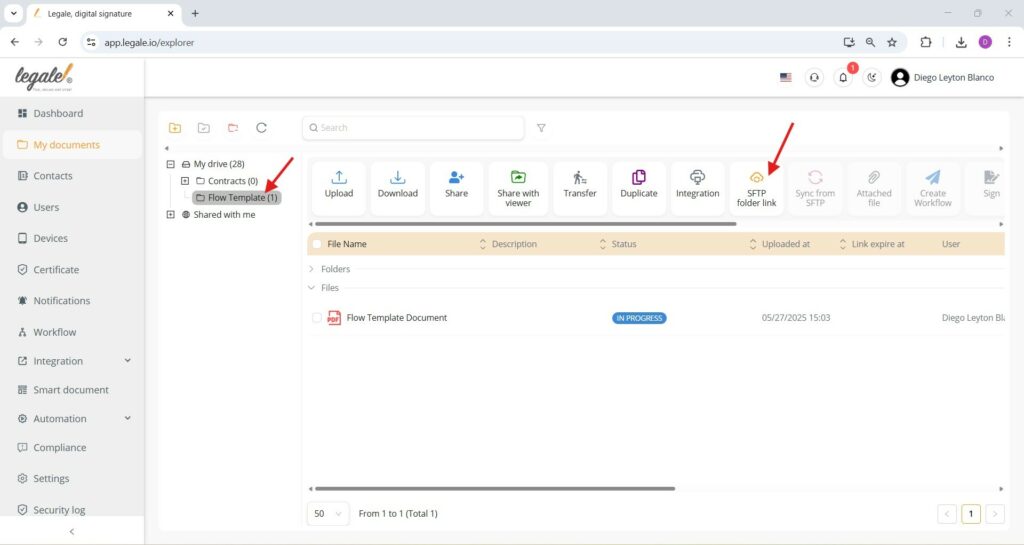Click the toolbar horizontal scrollbar
The width and height of the screenshot is (1024, 545).
[526, 224]
